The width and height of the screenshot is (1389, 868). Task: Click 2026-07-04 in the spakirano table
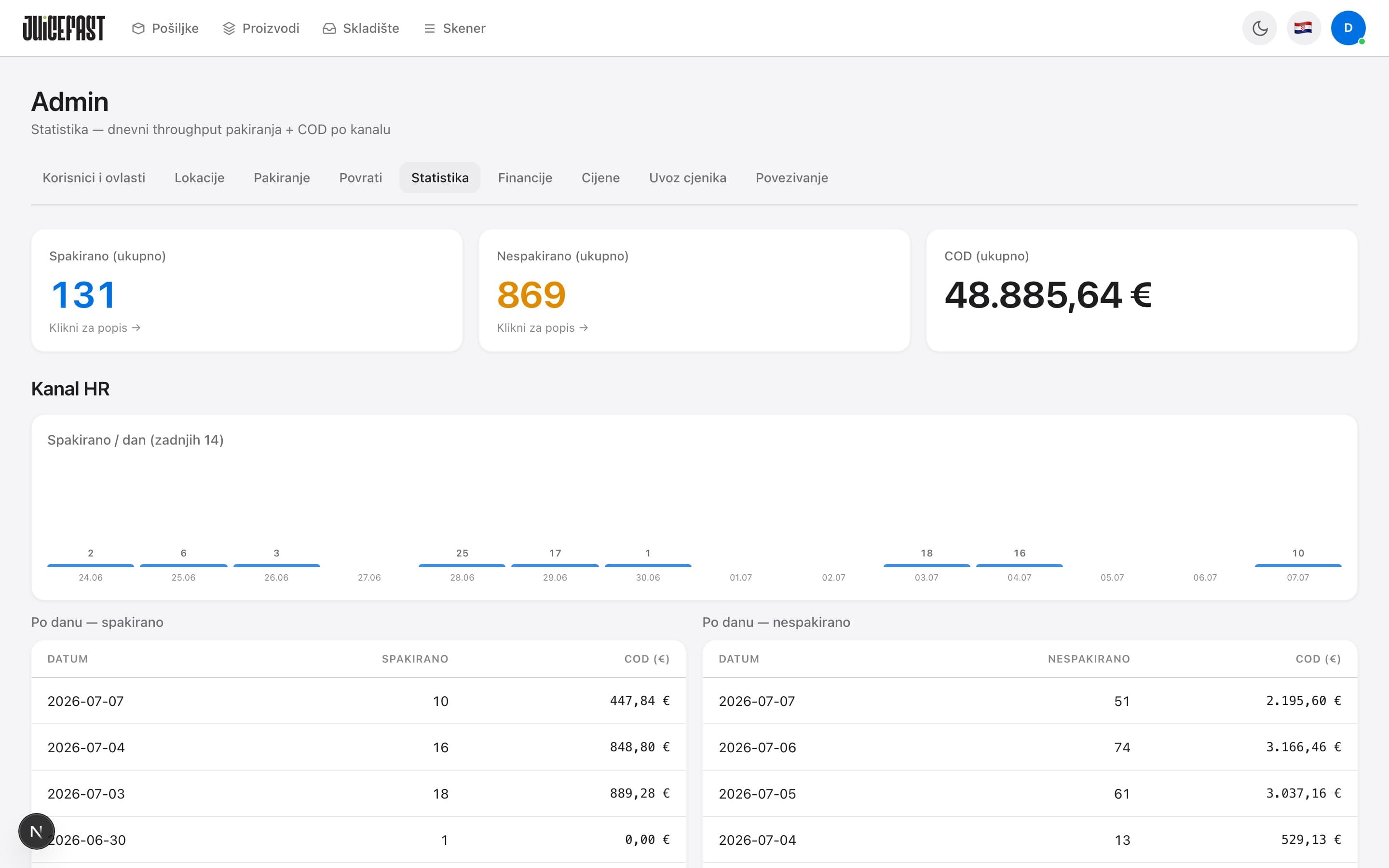tap(86, 747)
